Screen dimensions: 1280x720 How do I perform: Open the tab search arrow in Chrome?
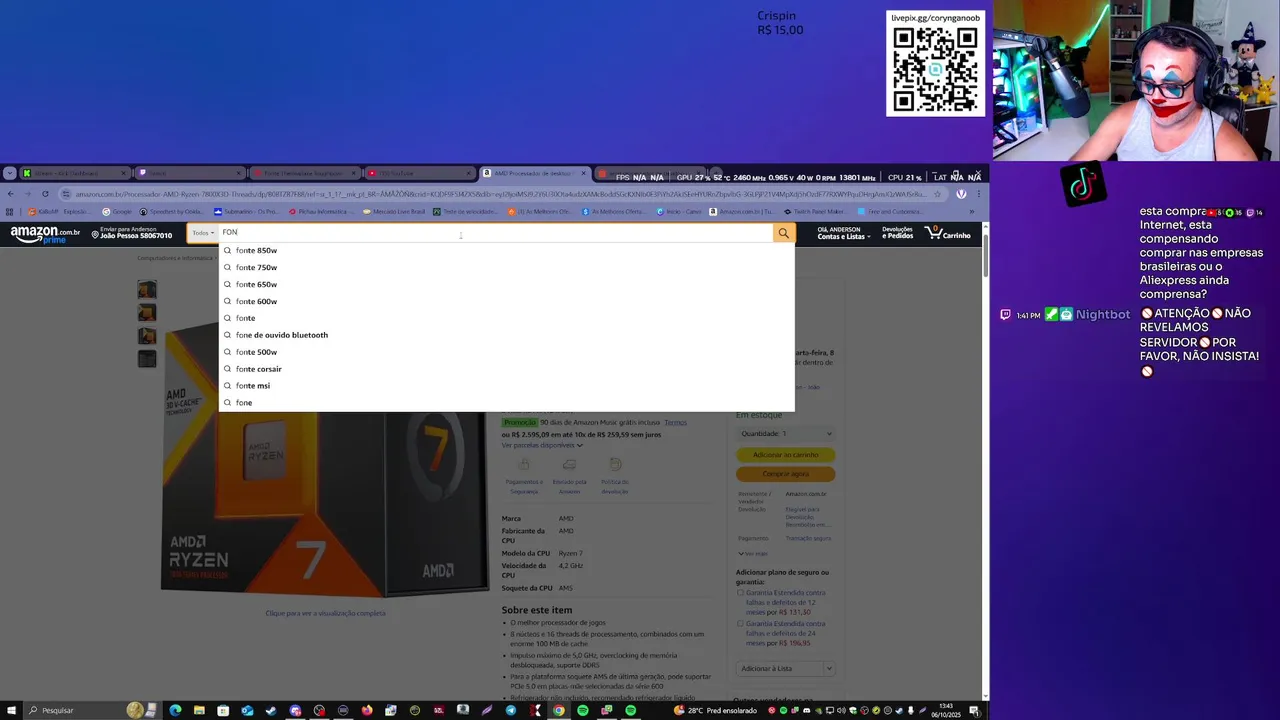[10, 173]
